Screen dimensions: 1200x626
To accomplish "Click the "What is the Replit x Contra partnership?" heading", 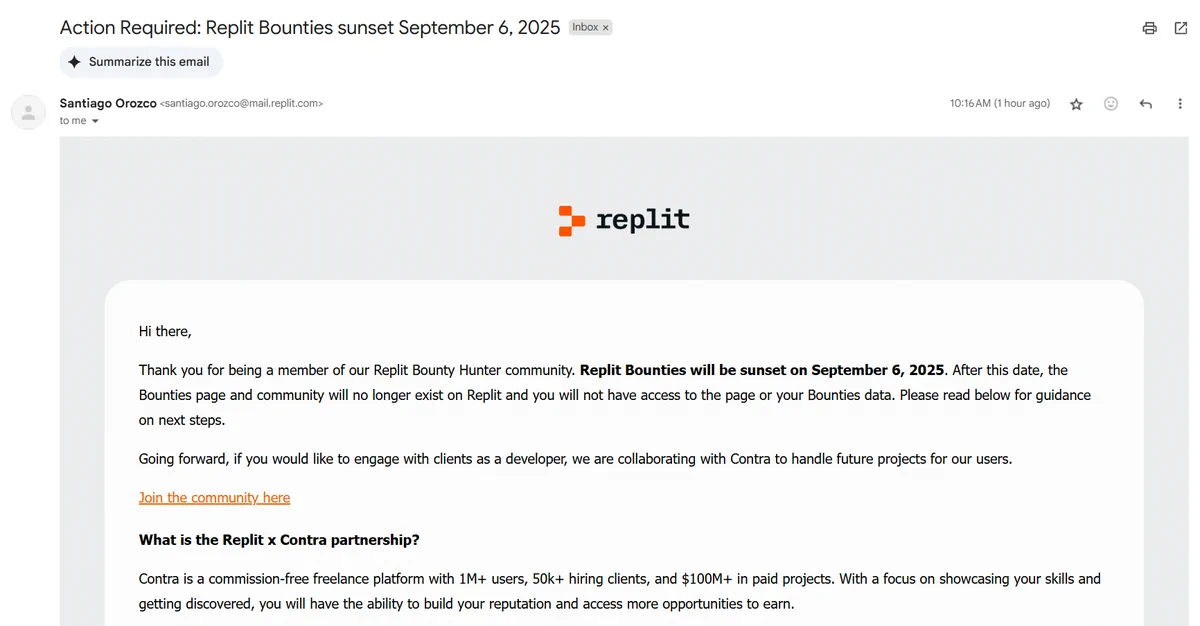I will coord(279,540).
